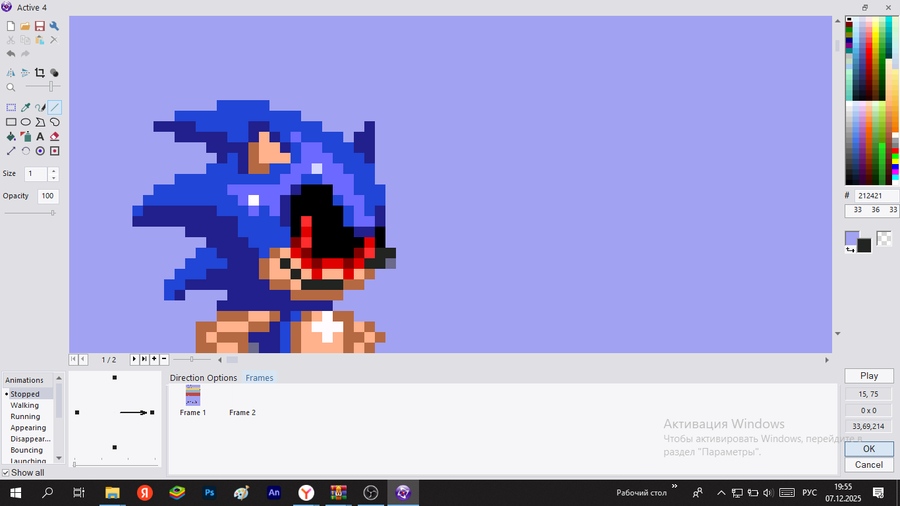Jump to the last frame button
This screenshot has width=900, height=506.
coord(144,359)
